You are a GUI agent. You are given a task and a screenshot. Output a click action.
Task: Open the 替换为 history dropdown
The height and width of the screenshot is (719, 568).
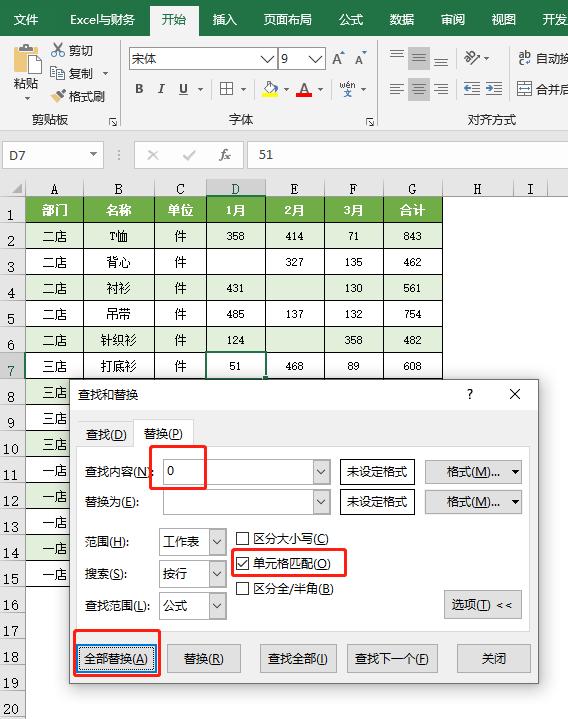click(x=321, y=502)
